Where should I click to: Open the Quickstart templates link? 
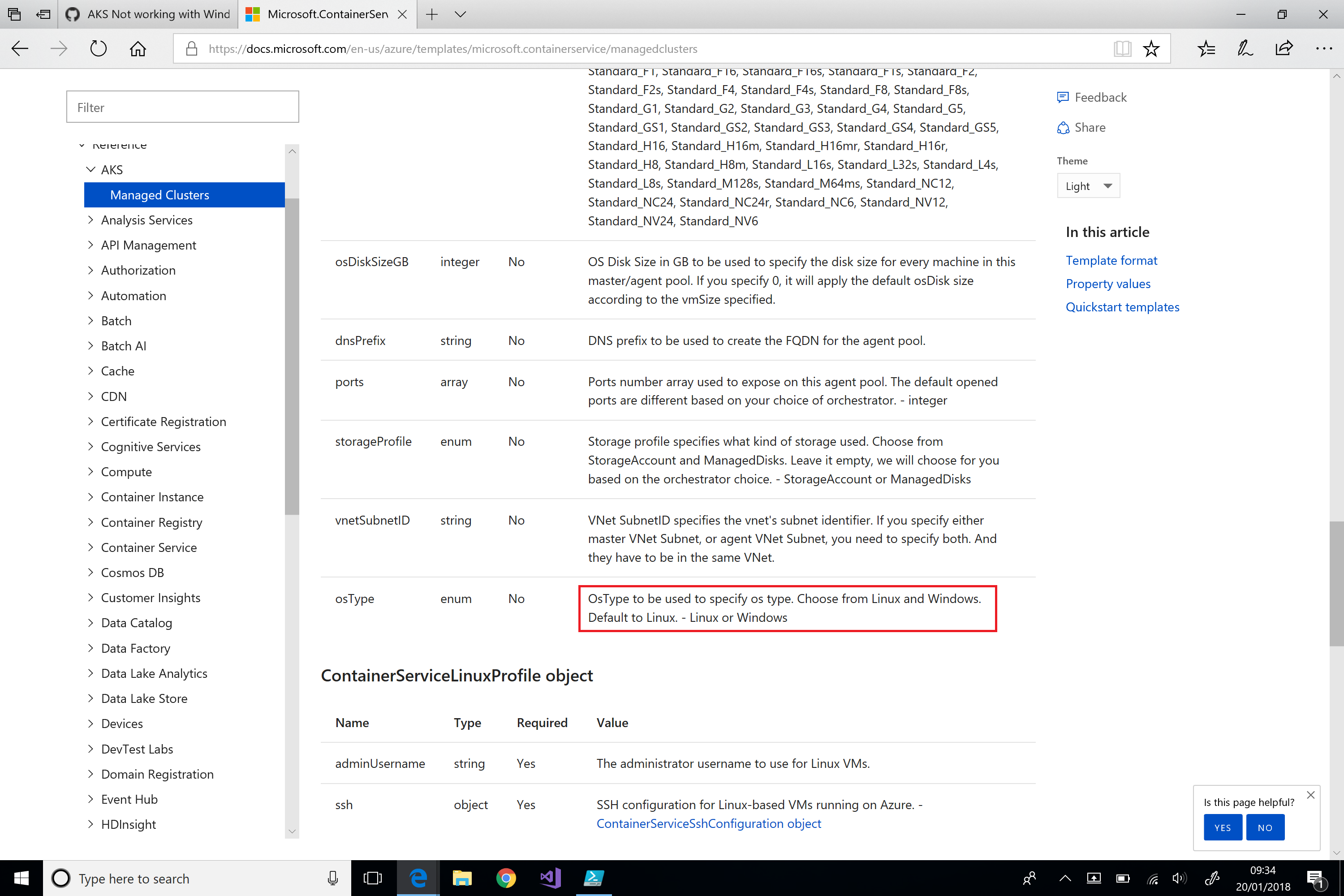[1122, 307]
